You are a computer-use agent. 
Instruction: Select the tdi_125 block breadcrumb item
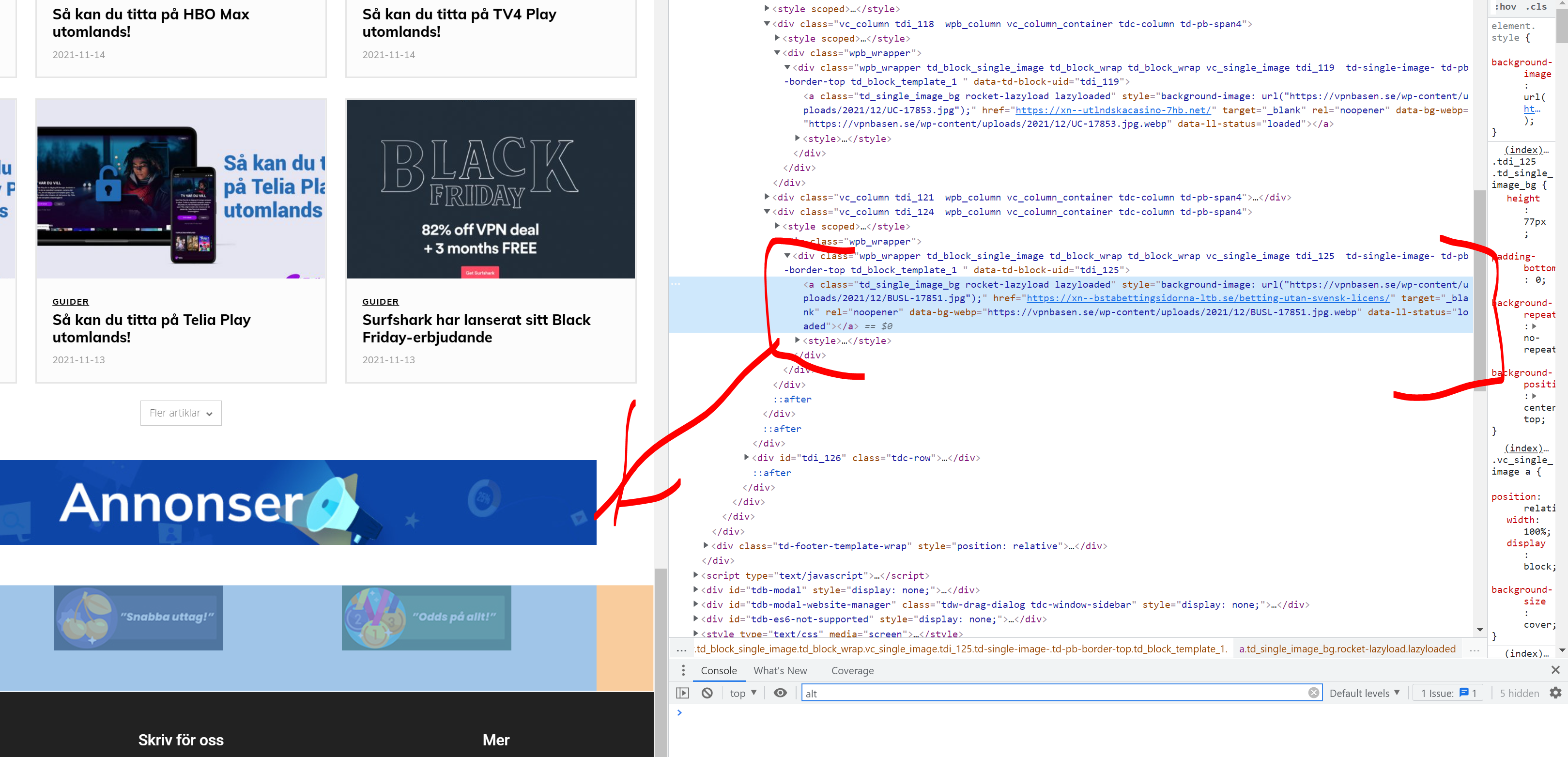pyautogui.click(x=962, y=649)
